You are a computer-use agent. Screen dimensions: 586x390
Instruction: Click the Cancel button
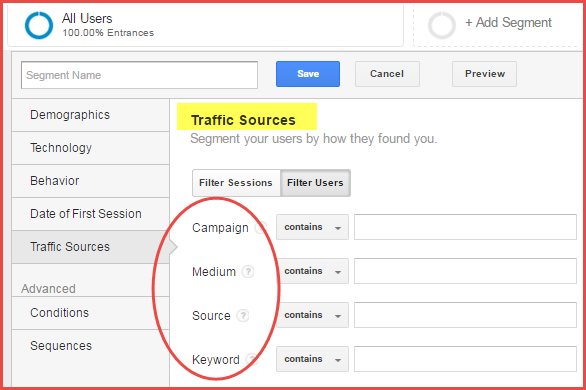coord(387,74)
